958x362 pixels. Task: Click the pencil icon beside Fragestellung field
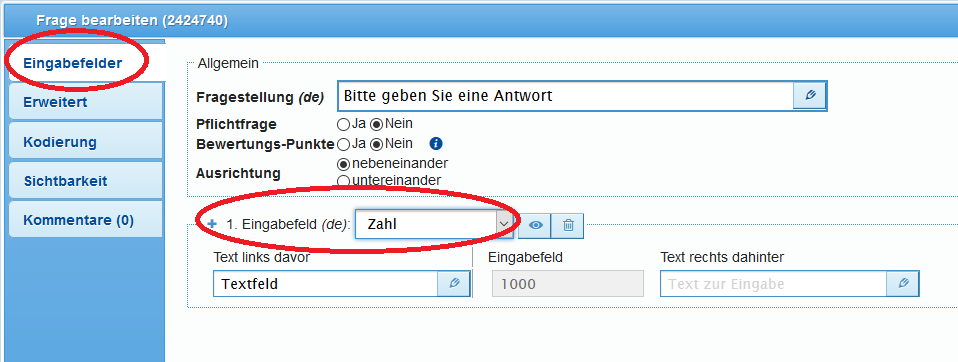810,96
